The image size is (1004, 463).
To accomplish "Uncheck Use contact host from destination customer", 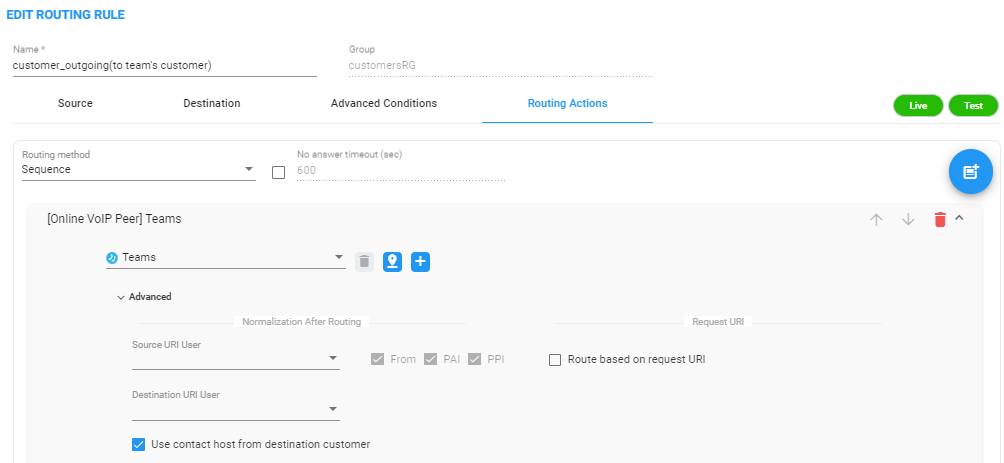I will pyautogui.click(x=138, y=444).
